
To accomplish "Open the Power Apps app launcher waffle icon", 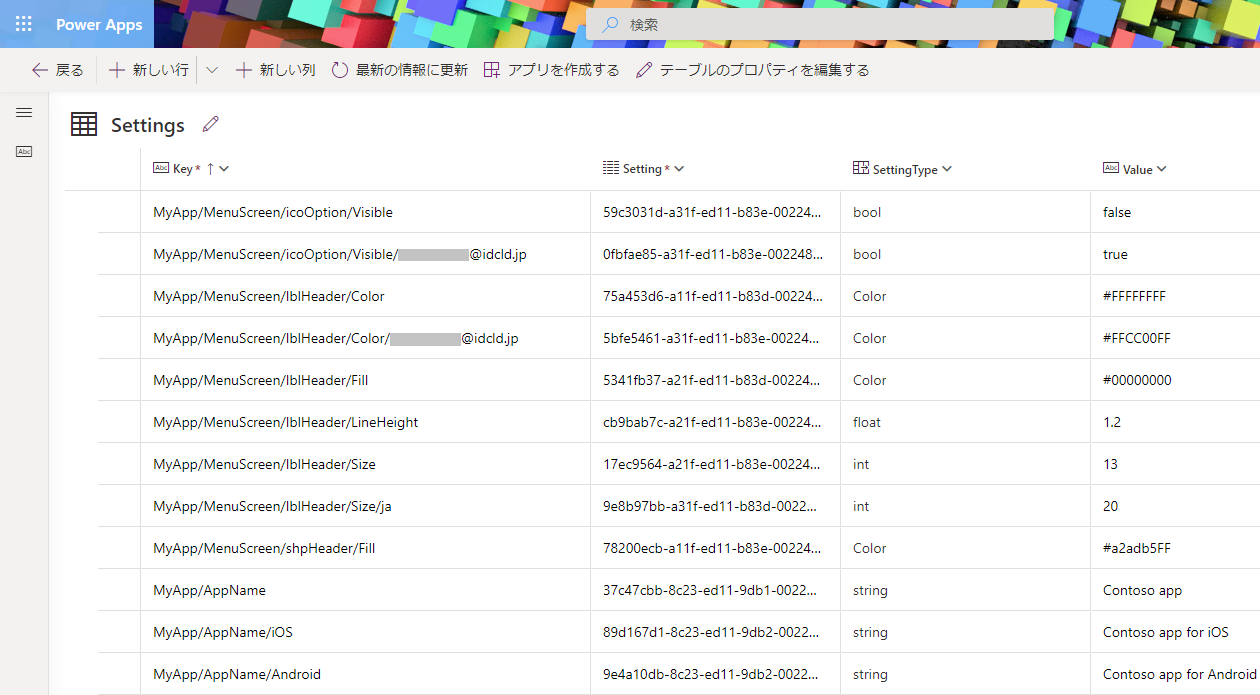I will [x=24, y=24].
